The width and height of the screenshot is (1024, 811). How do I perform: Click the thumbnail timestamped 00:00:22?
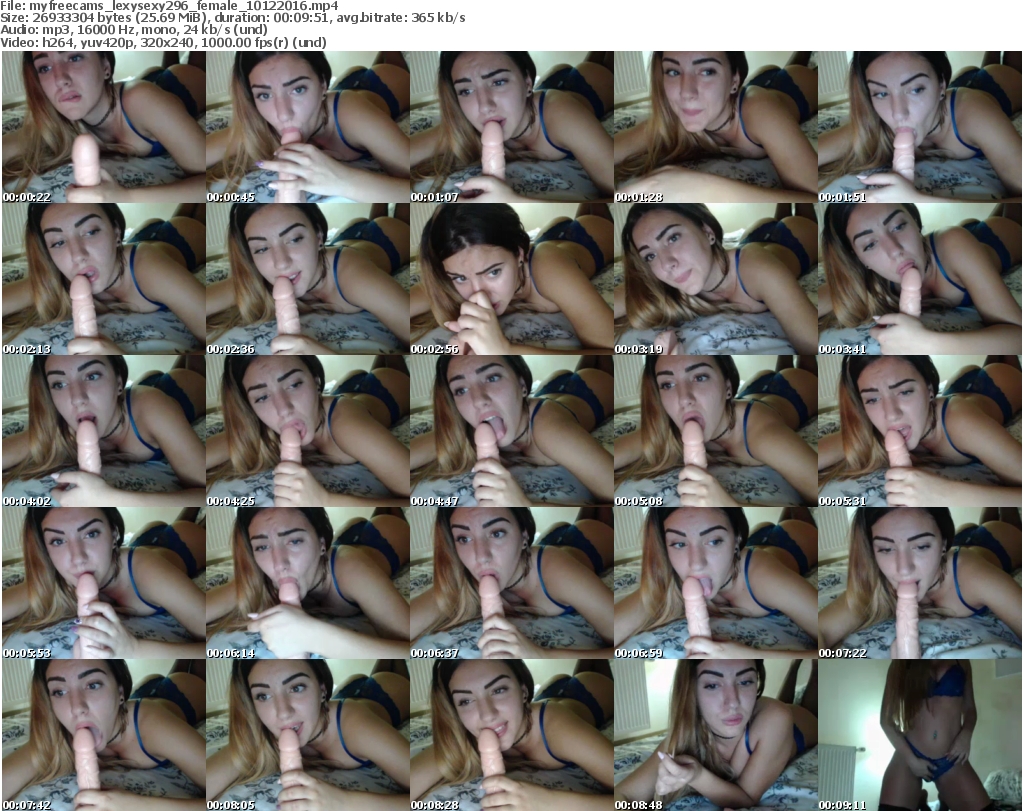(103, 127)
